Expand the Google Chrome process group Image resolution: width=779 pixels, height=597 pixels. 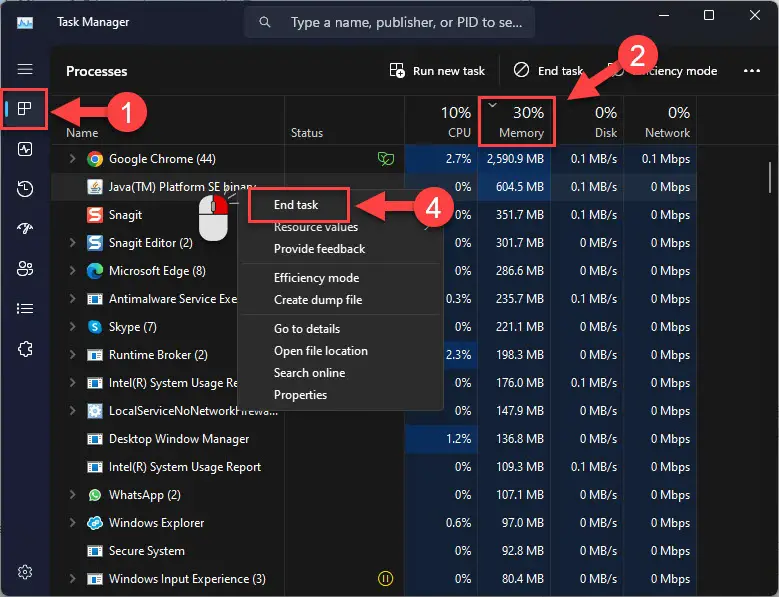click(x=72, y=159)
